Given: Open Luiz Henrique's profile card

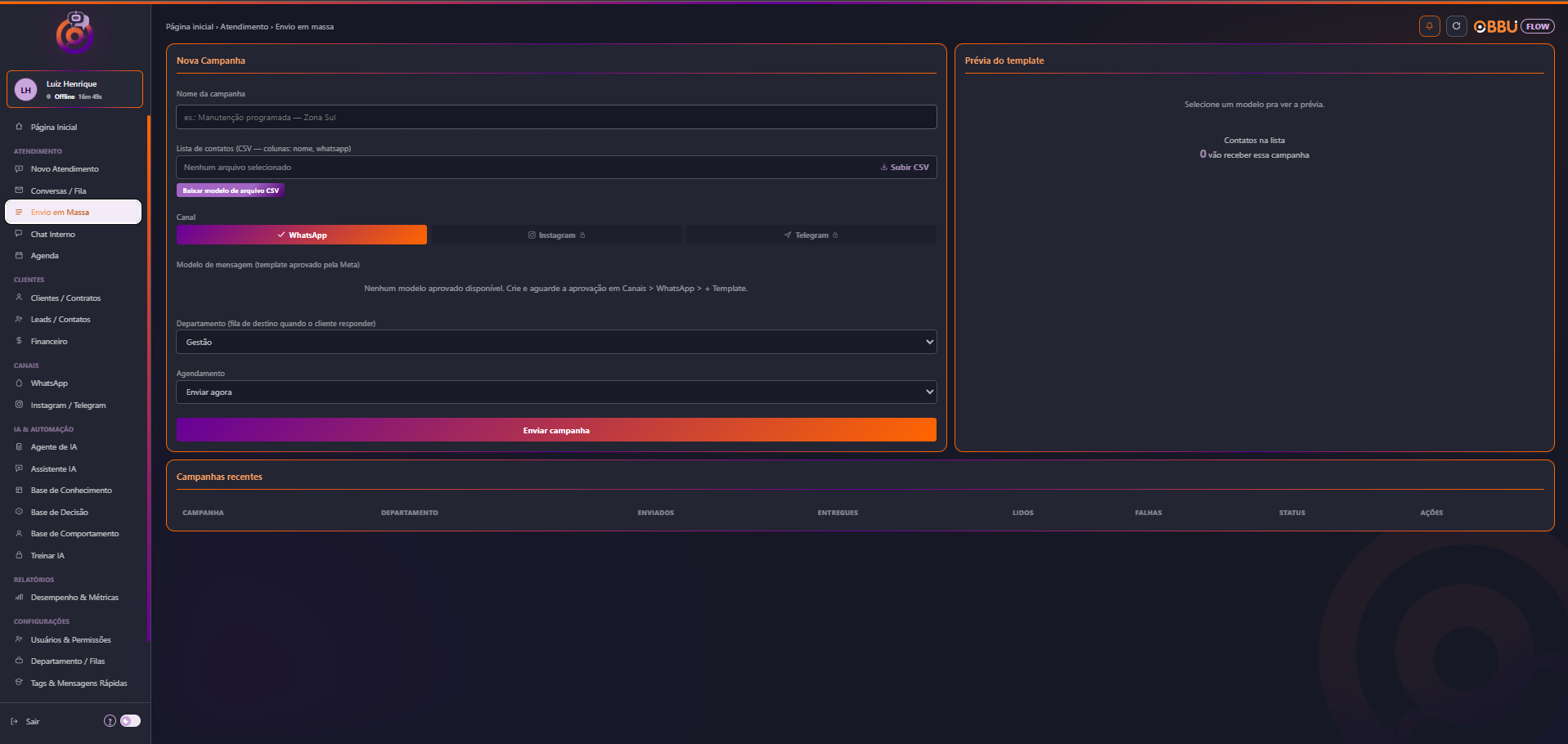Looking at the screenshot, I should [x=74, y=89].
